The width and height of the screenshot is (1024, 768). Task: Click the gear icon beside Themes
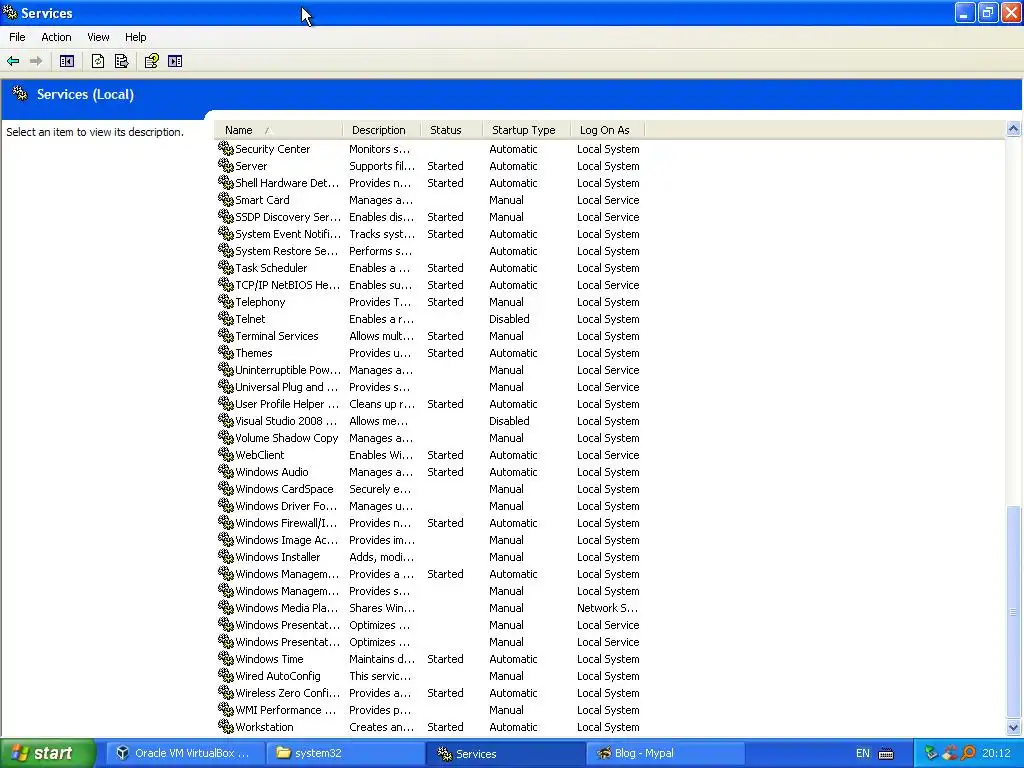click(226, 353)
